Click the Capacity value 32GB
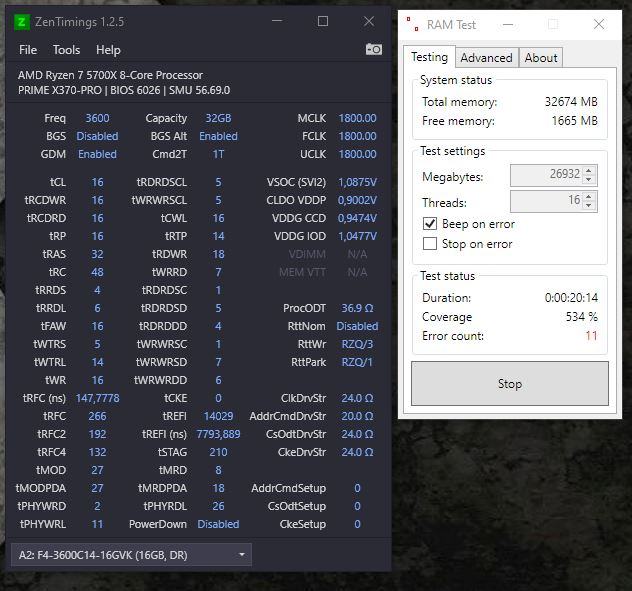The width and height of the screenshot is (632, 591). [x=218, y=118]
